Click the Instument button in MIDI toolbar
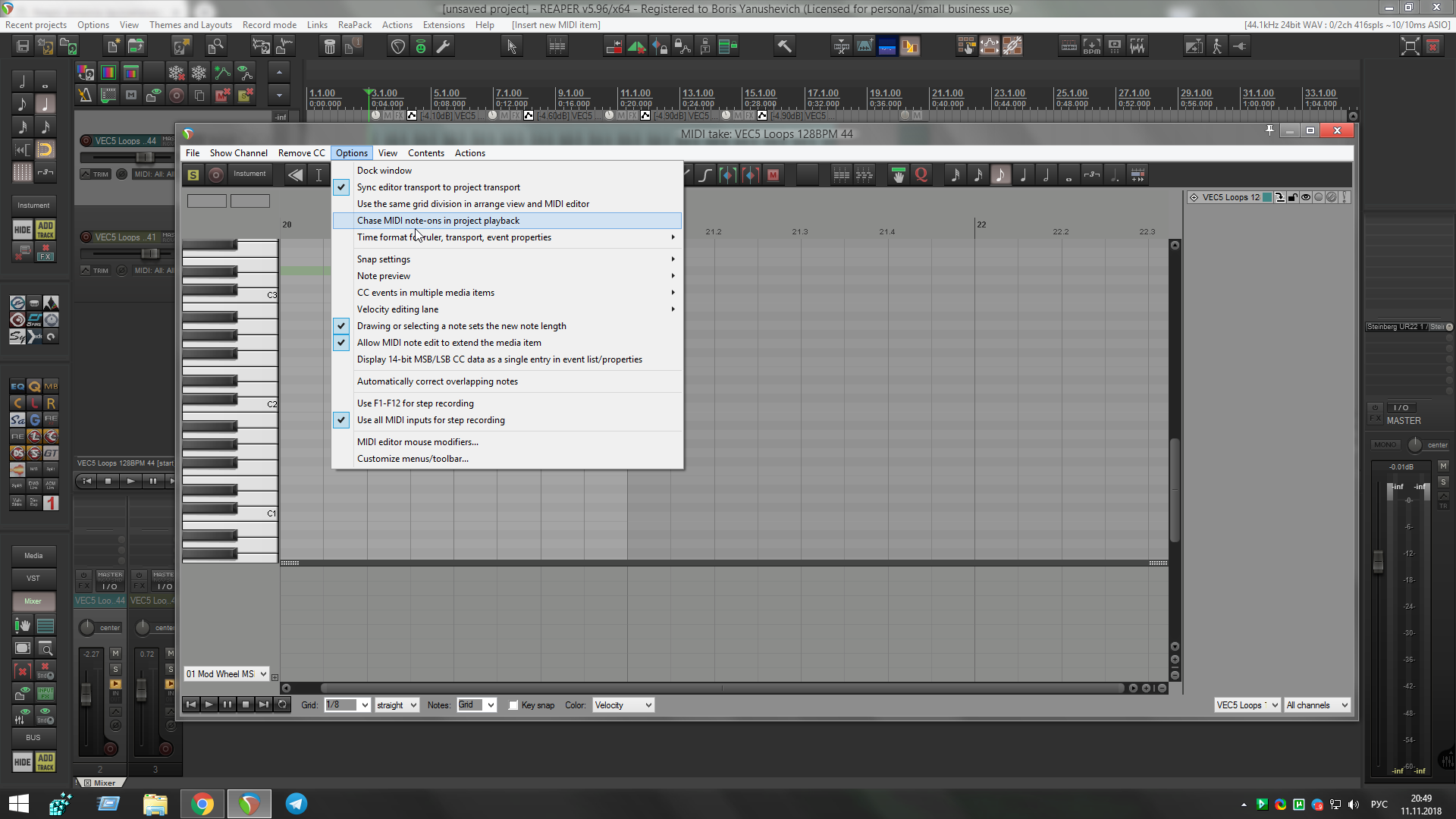 click(249, 174)
